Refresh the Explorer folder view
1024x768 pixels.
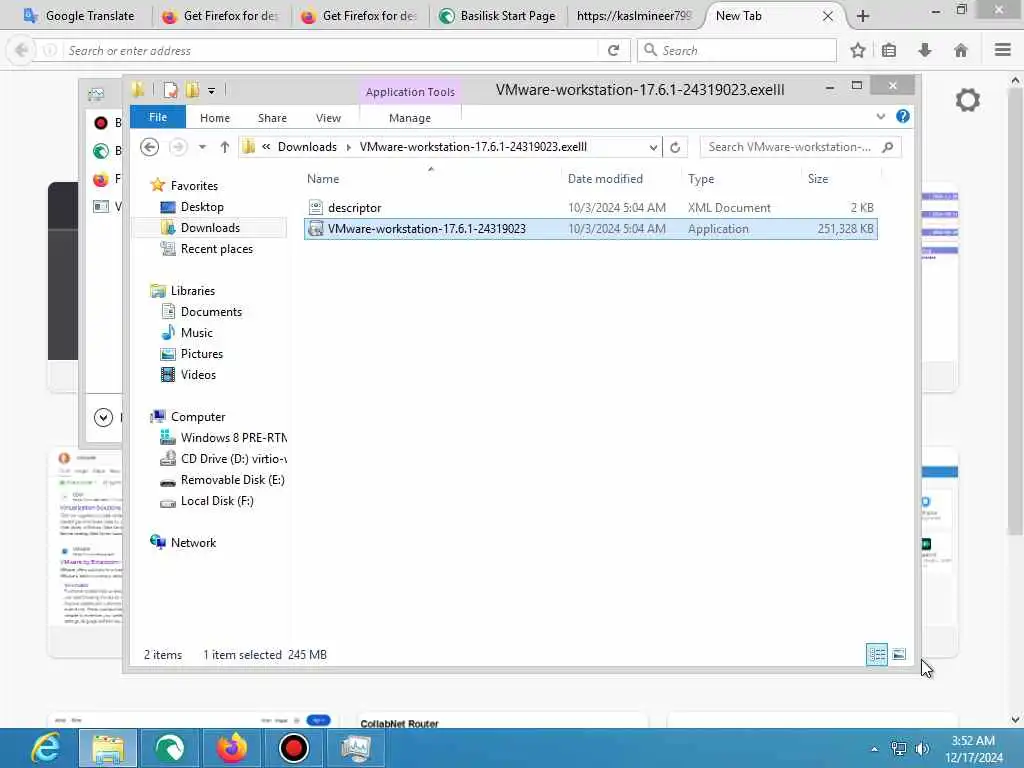click(675, 148)
